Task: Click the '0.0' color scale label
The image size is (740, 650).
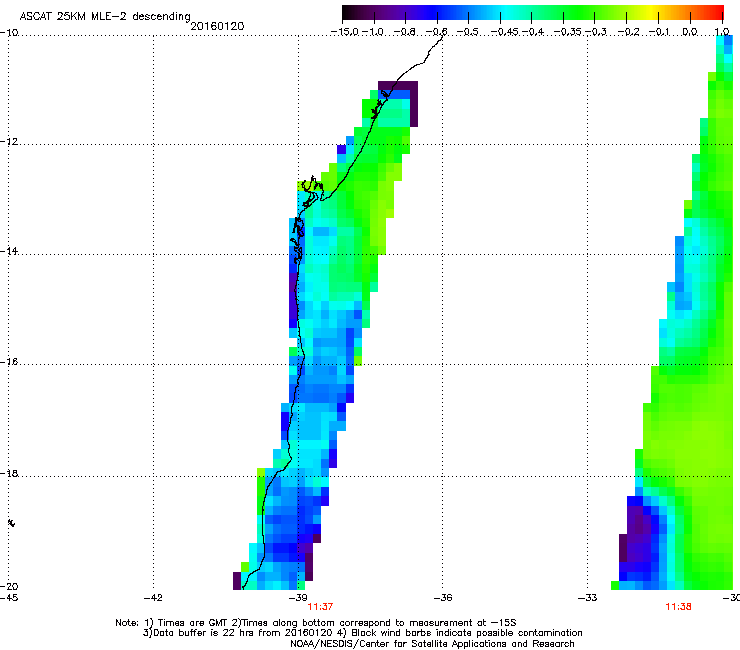Action: tap(690, 32)
